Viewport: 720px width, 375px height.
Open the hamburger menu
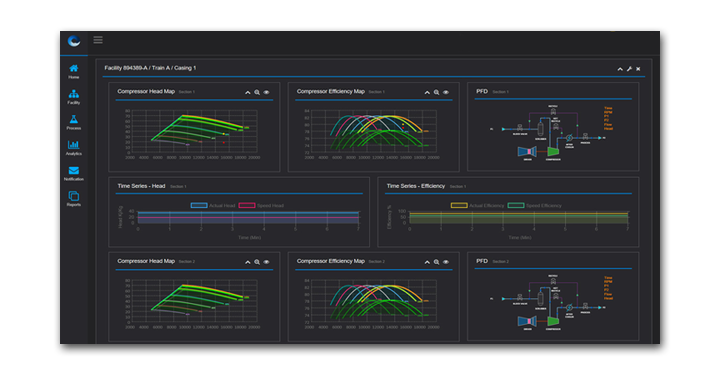(x=98, y=40)
